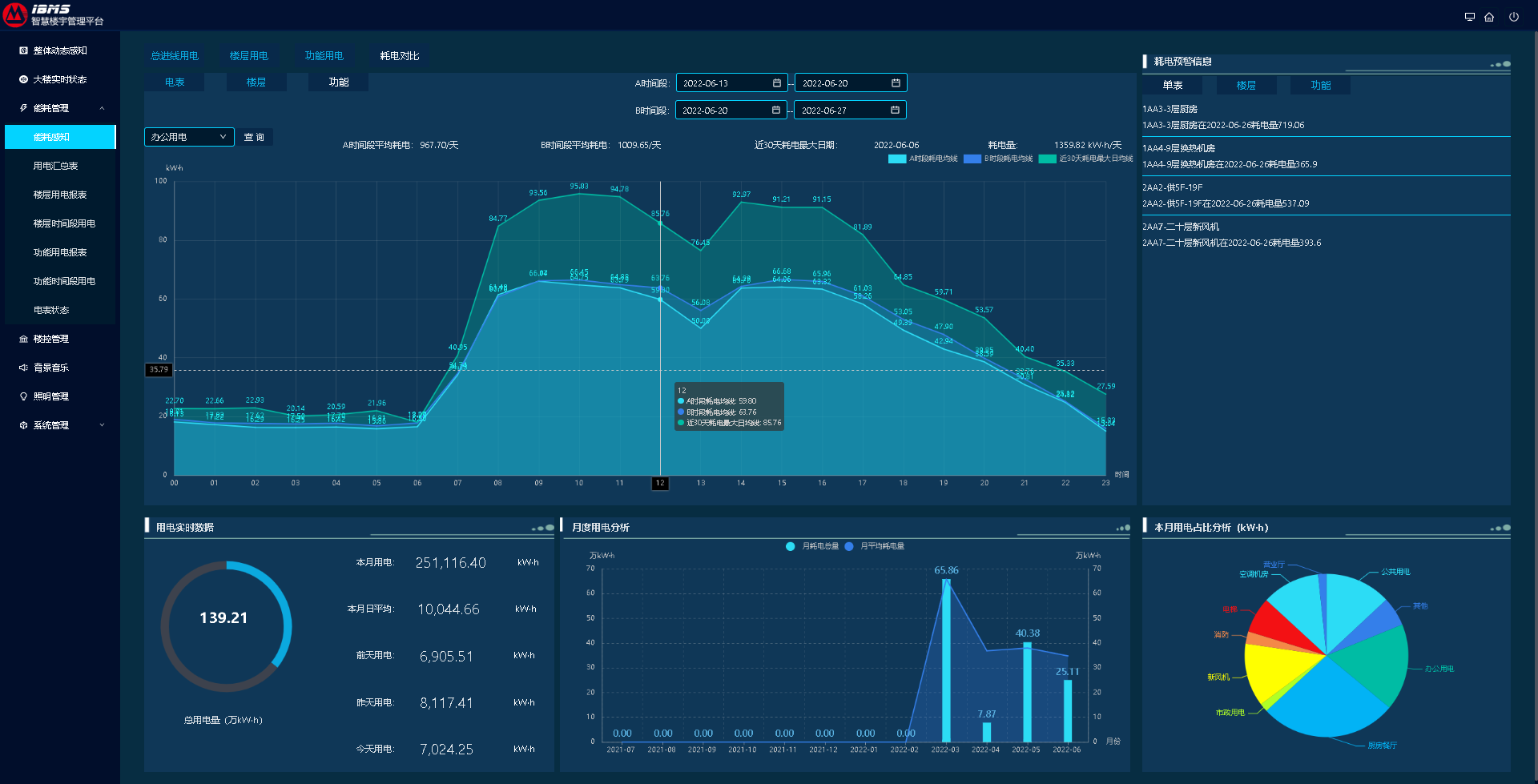Image resolution: width=1538 pixels, height=784 pixels.
Task: Click the power/logout icon in top bar
Action: (x=1513, y=17)
